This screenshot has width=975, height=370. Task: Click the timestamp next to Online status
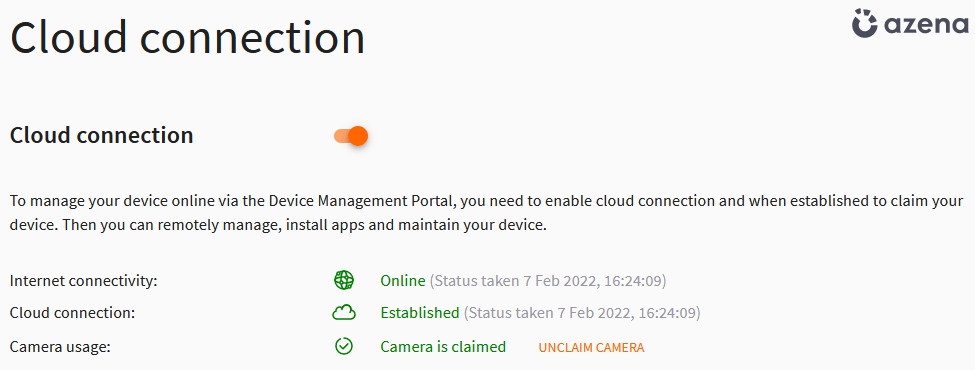pyautogui.click(x=548, y=281)
